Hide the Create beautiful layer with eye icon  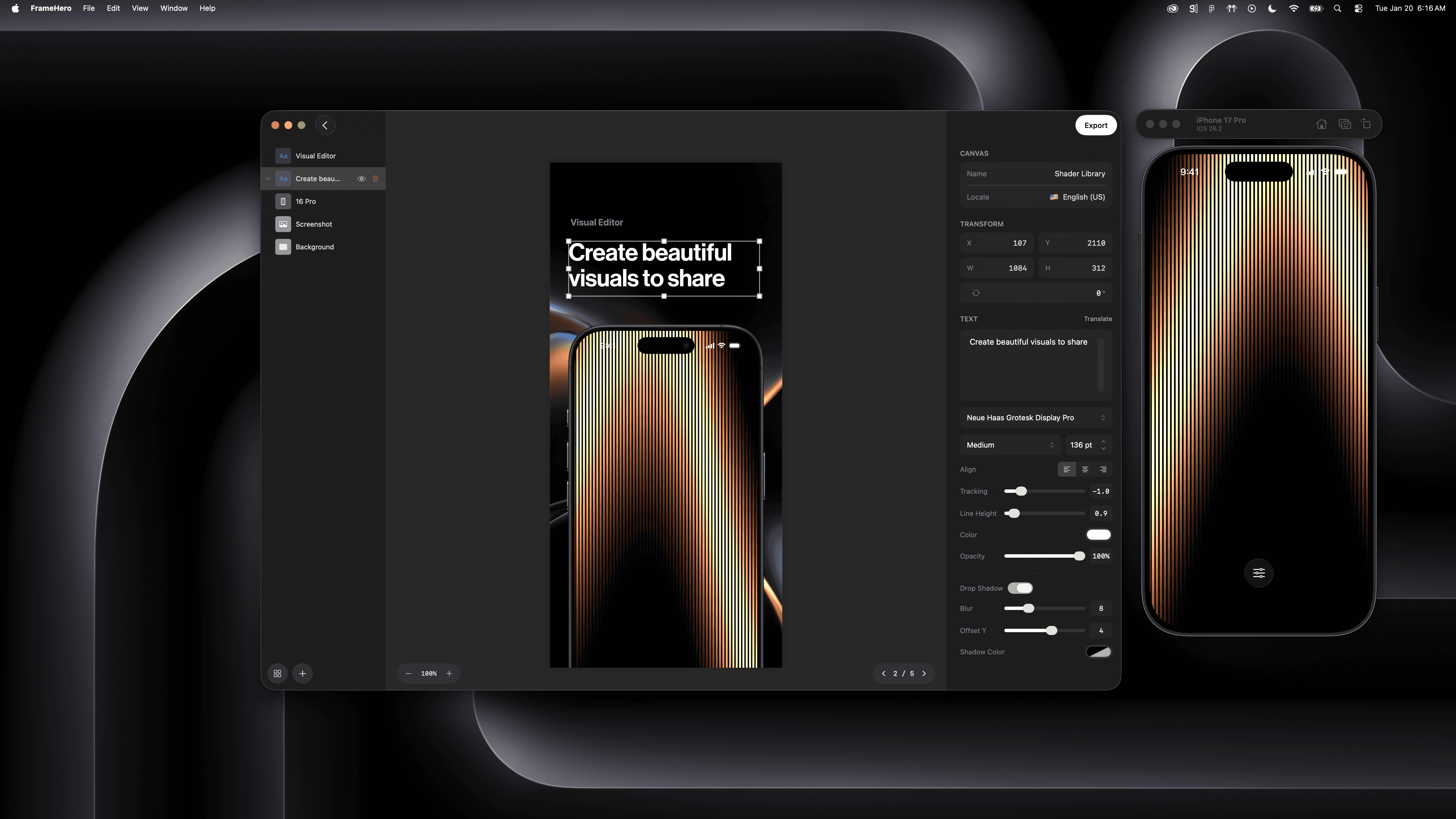coord(361,178)
